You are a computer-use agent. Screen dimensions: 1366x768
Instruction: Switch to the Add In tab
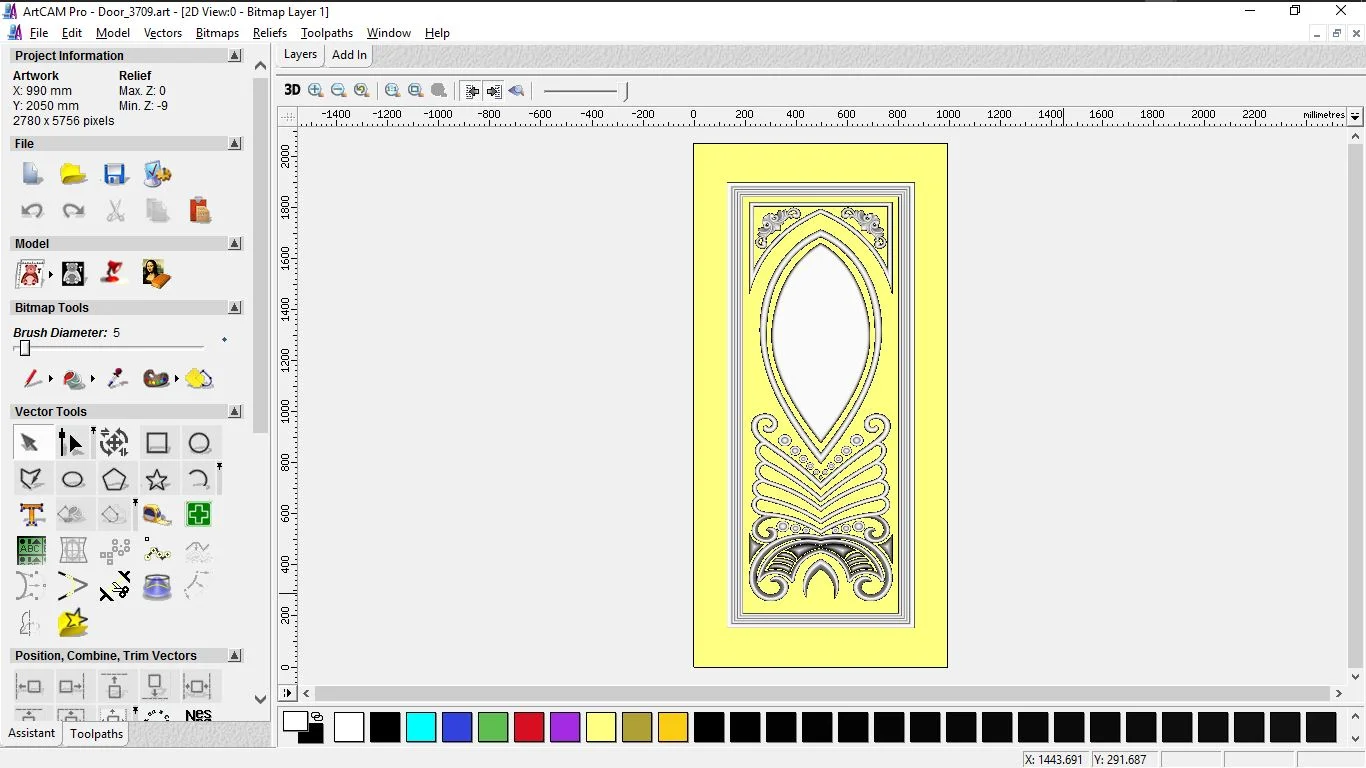(349, 55)
